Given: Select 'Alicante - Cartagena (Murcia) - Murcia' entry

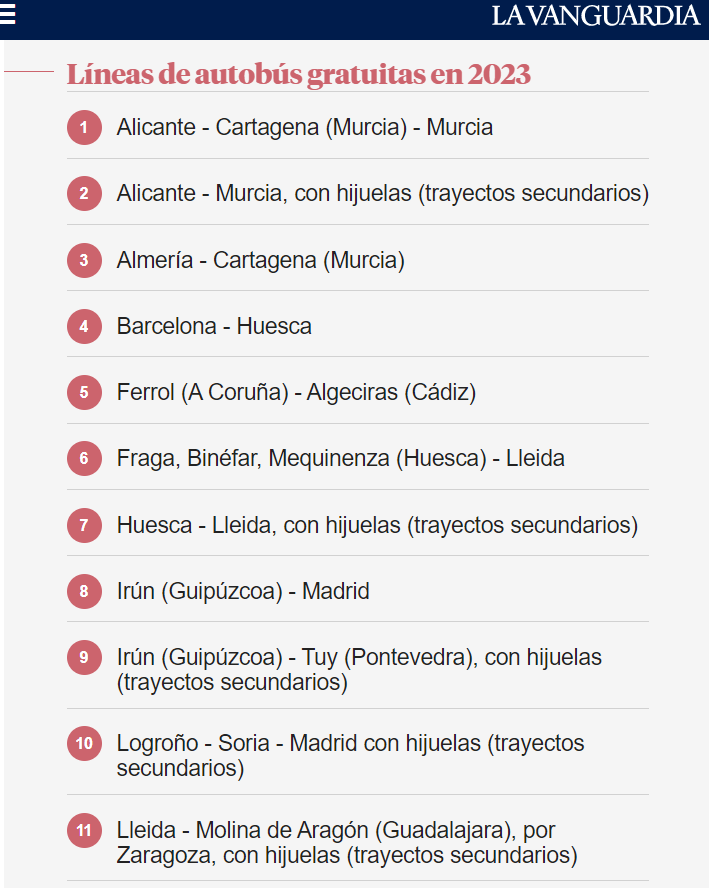Looking at the screenshot, I should [304, 128].
